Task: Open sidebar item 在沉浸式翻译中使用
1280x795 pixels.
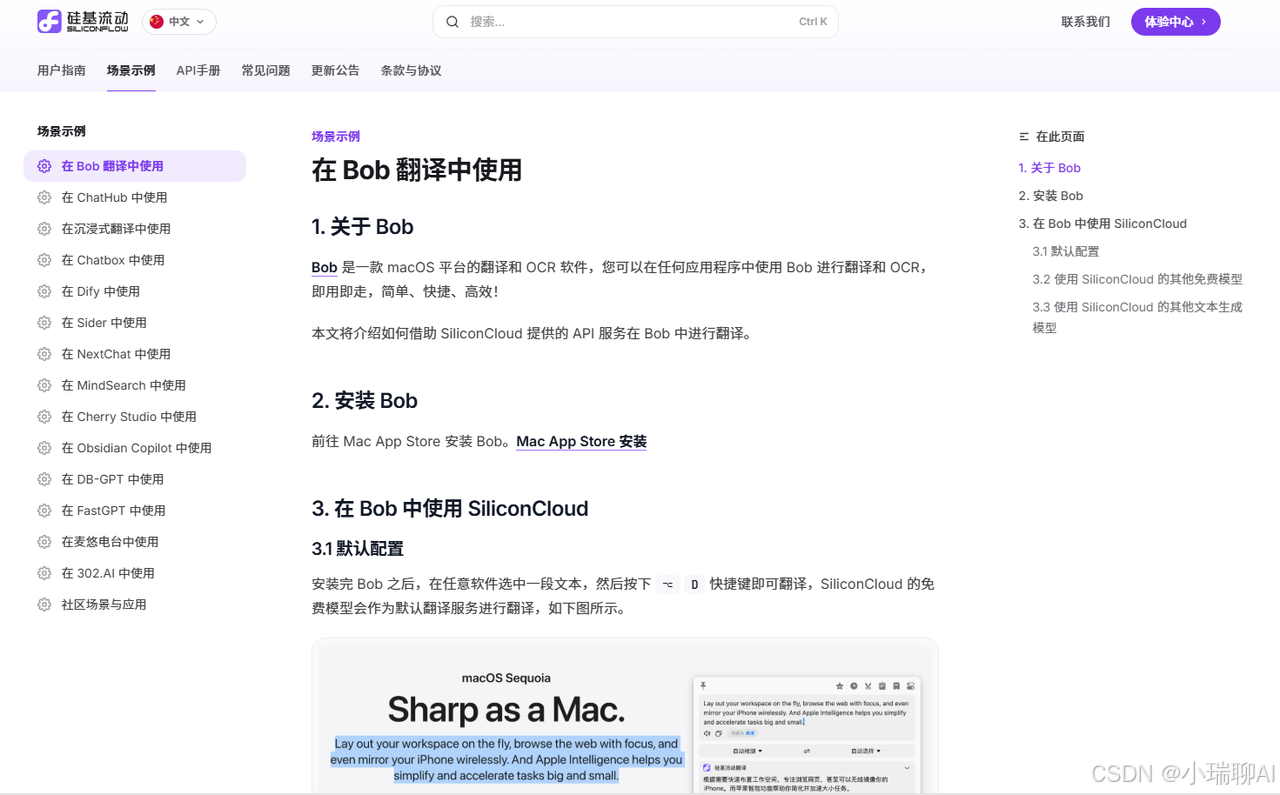Action: click(x=135, y=229)
